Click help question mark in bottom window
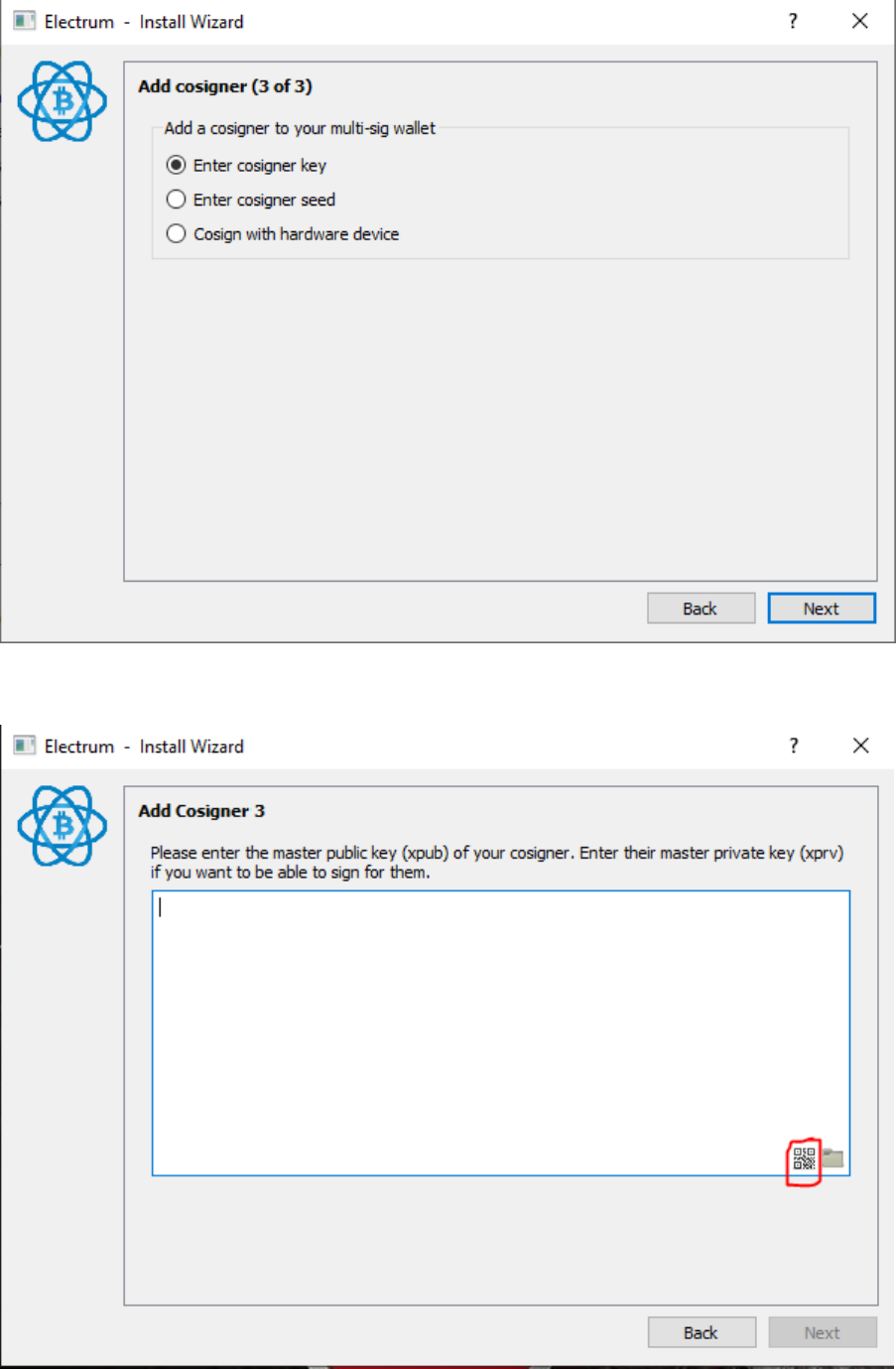The width and height of the screenshot is (896, 1369). click(793, 746)
